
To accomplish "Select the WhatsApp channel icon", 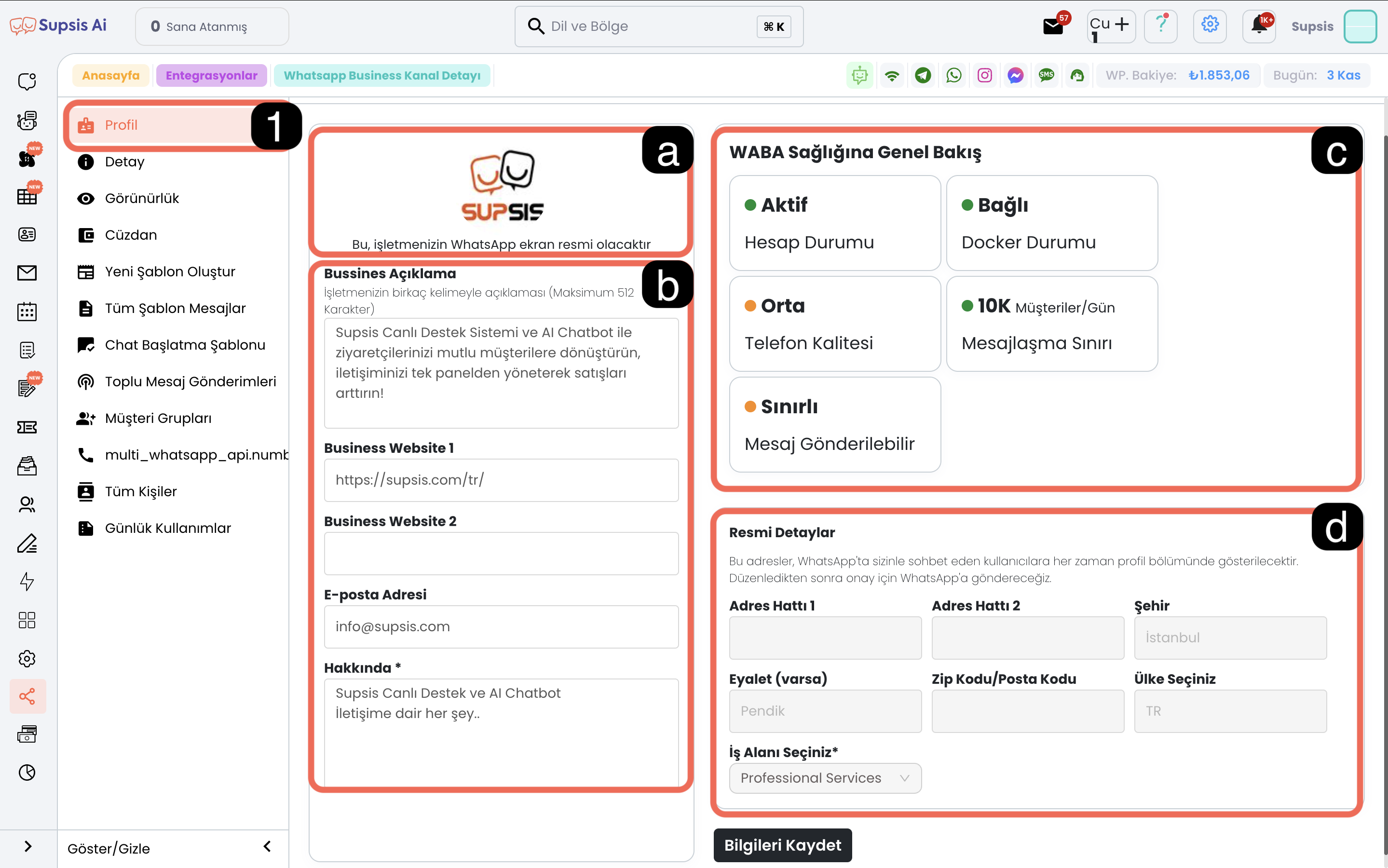I will [x=954, y=75].
